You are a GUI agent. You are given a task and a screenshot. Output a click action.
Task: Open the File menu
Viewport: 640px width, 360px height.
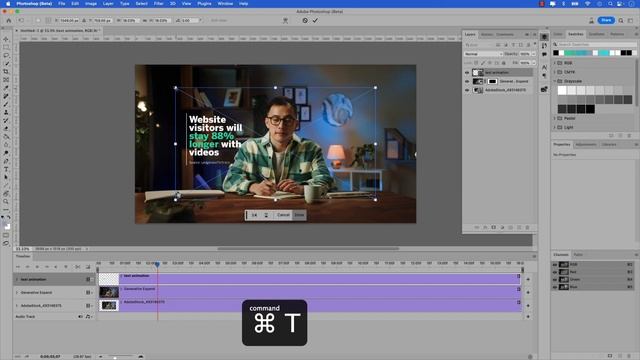point(62,4)
